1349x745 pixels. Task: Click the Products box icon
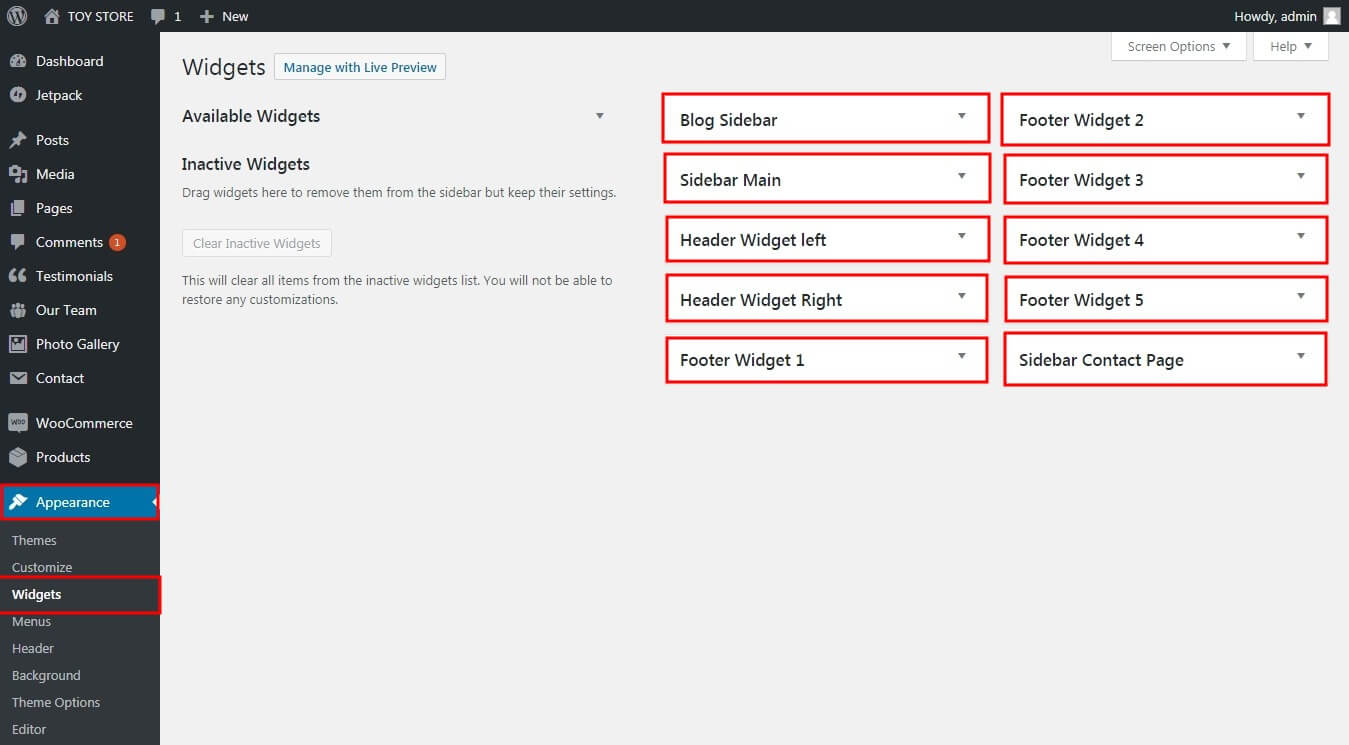pos(18,457)
